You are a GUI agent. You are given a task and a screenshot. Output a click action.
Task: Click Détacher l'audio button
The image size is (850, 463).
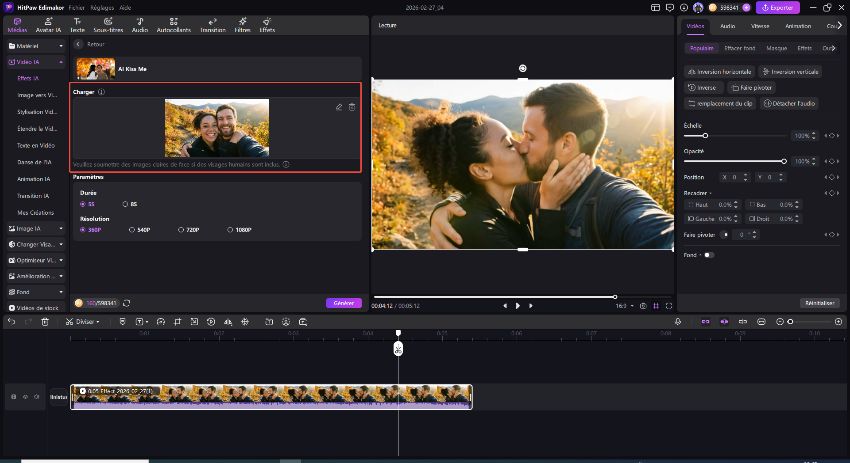click(789, 104)
